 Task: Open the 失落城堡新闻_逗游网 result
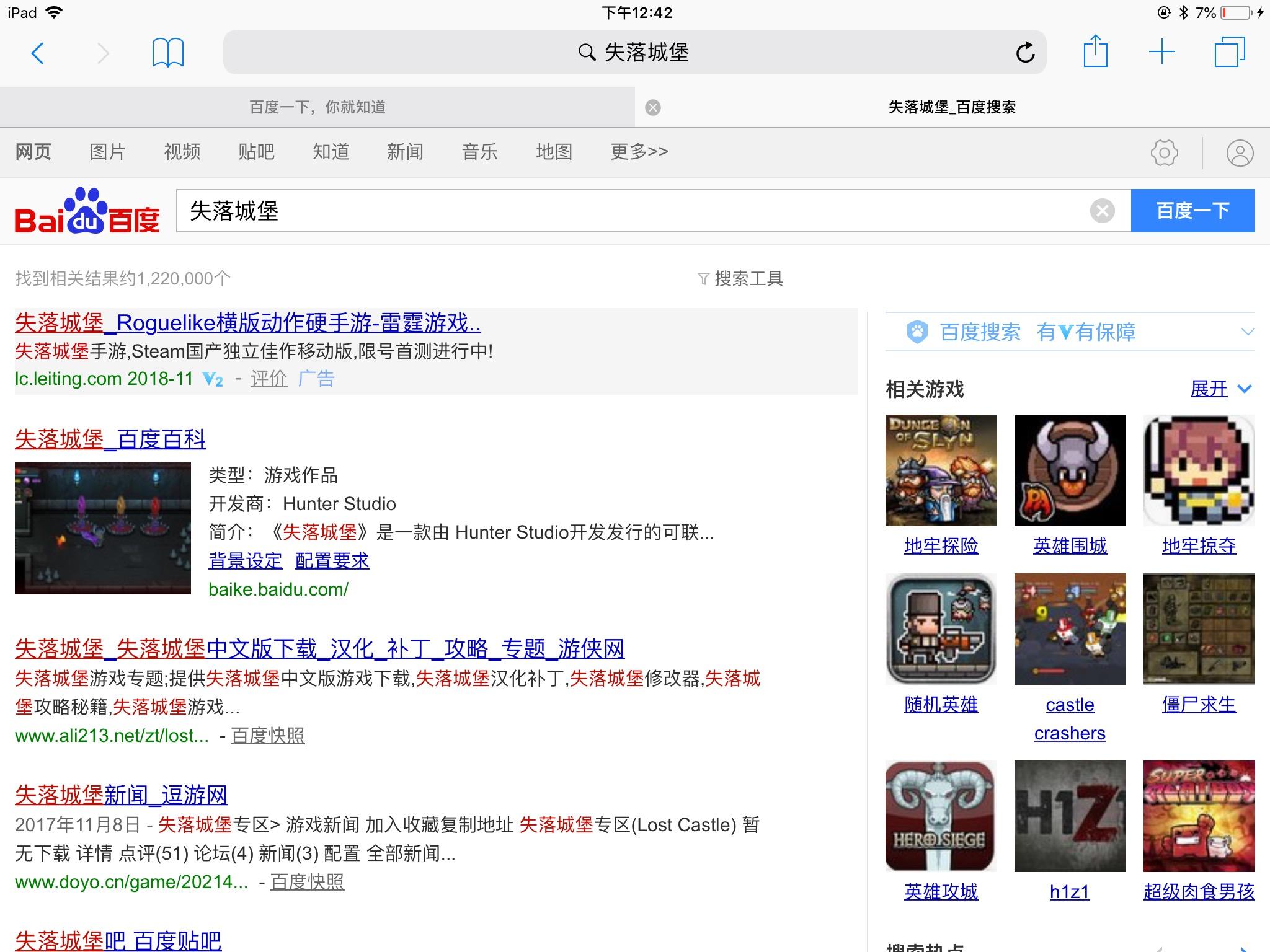pyautogui.click(x=122, y=795)
